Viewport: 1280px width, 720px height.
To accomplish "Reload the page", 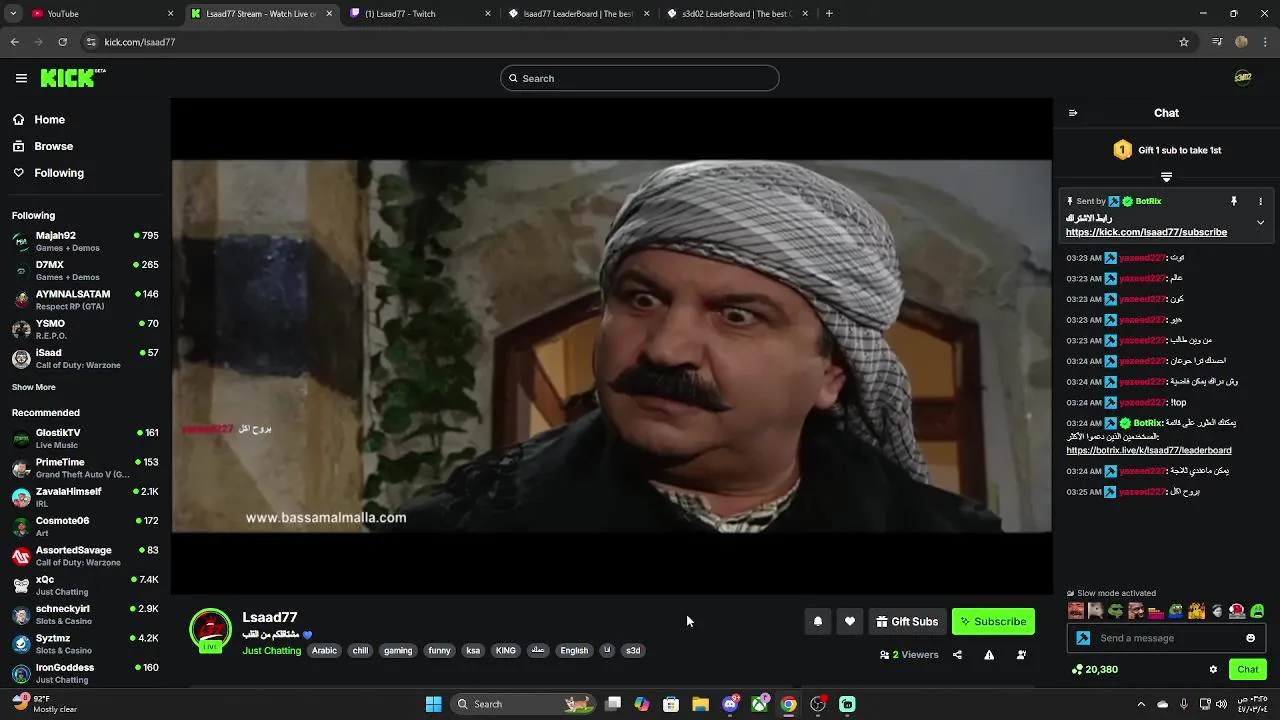I will coord(62,42).
